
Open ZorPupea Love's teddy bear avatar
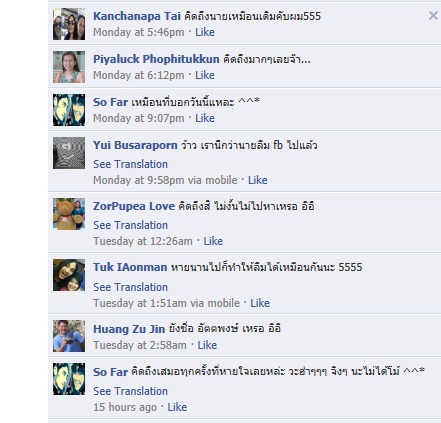(x=69, y=214)
